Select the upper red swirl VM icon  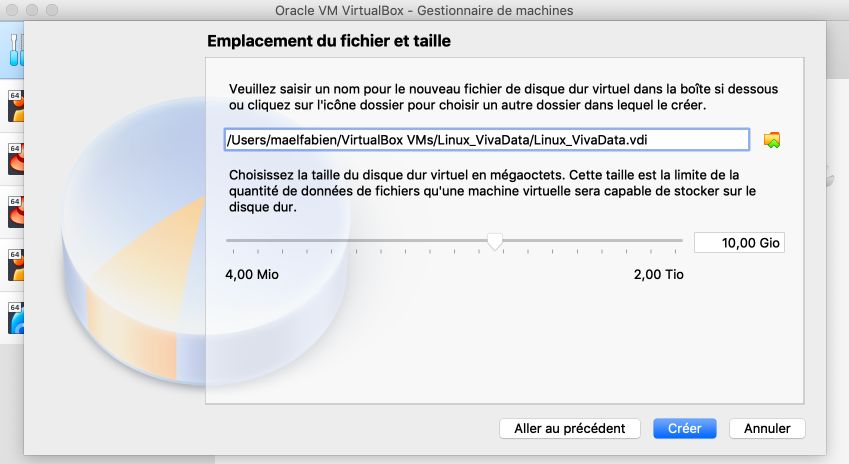pyautogui.click(x=16, y=159)
